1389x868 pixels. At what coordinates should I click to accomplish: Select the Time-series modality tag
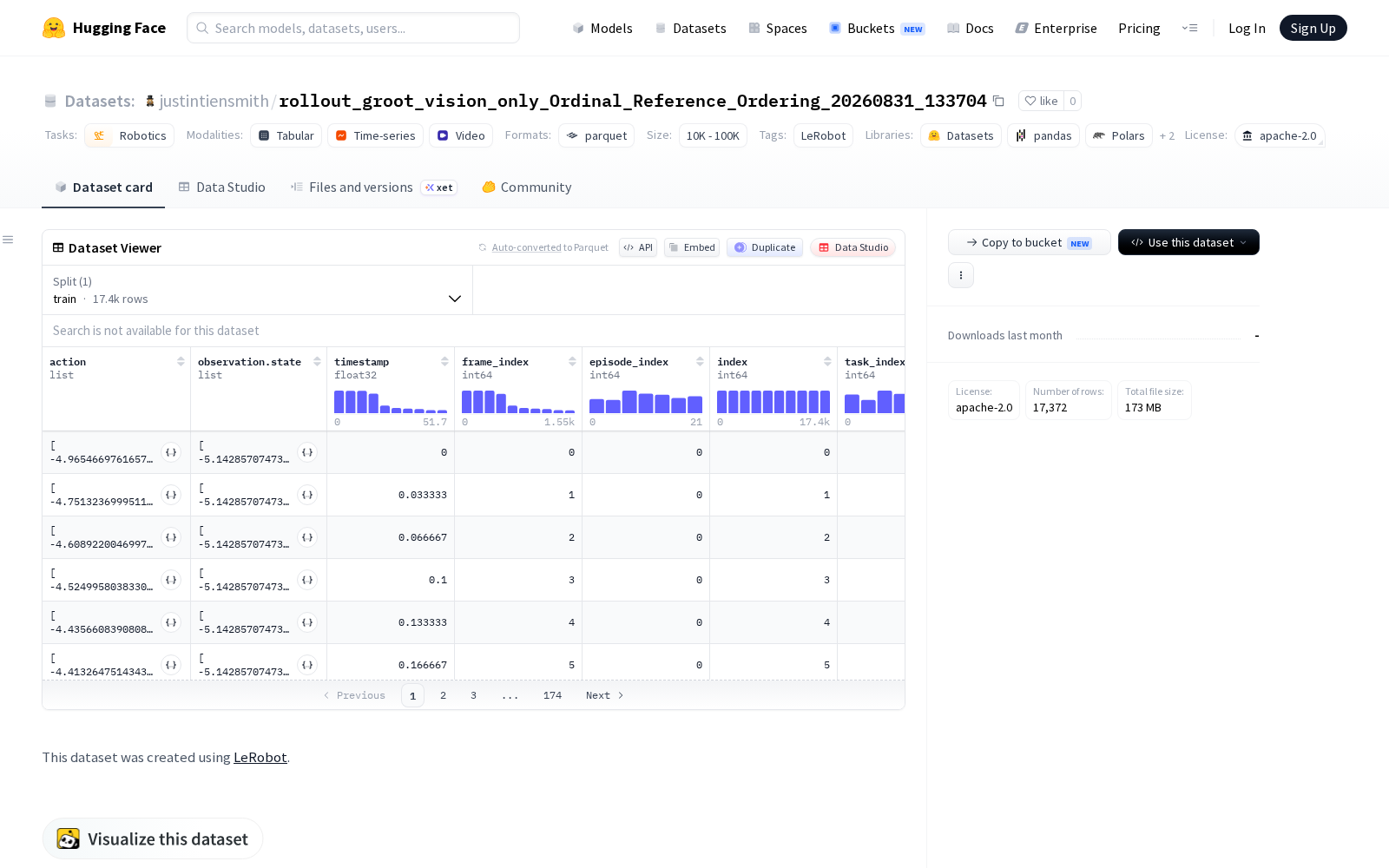pyautogui.click(x=376, y=135)
